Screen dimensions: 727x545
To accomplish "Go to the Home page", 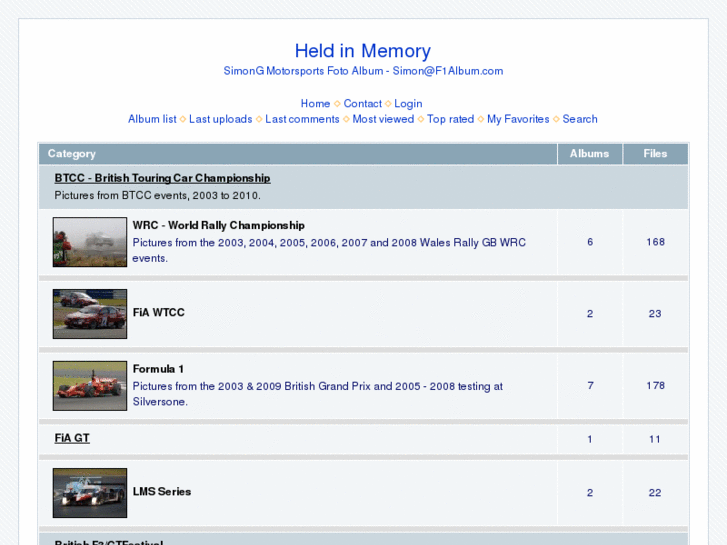I will click(x=315, y=103).
